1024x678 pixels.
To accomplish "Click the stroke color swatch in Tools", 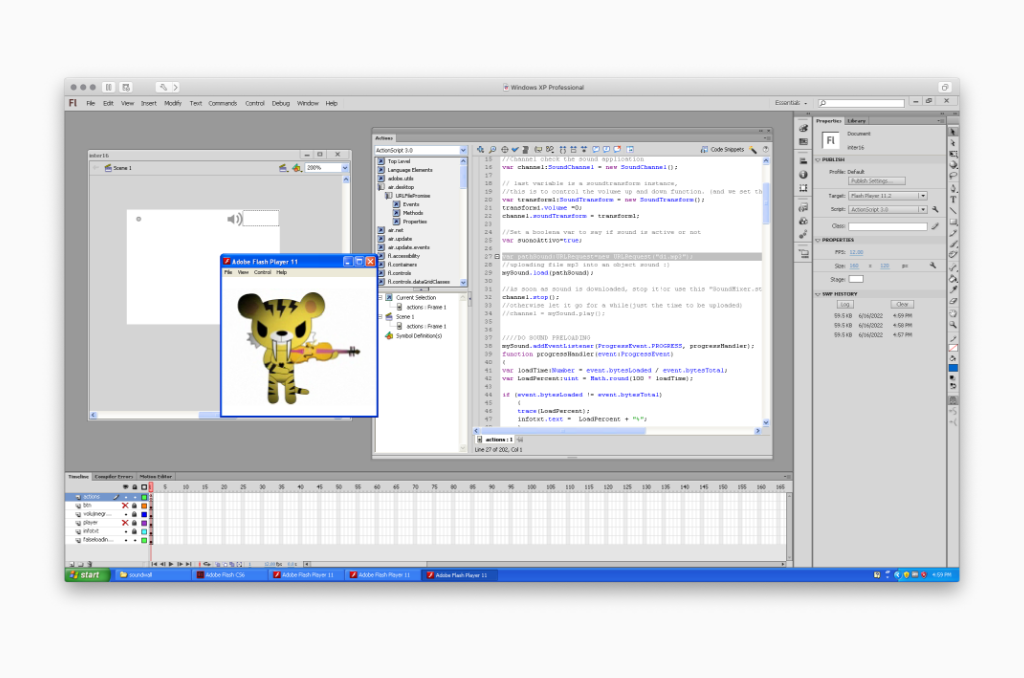I will [953, 347].
